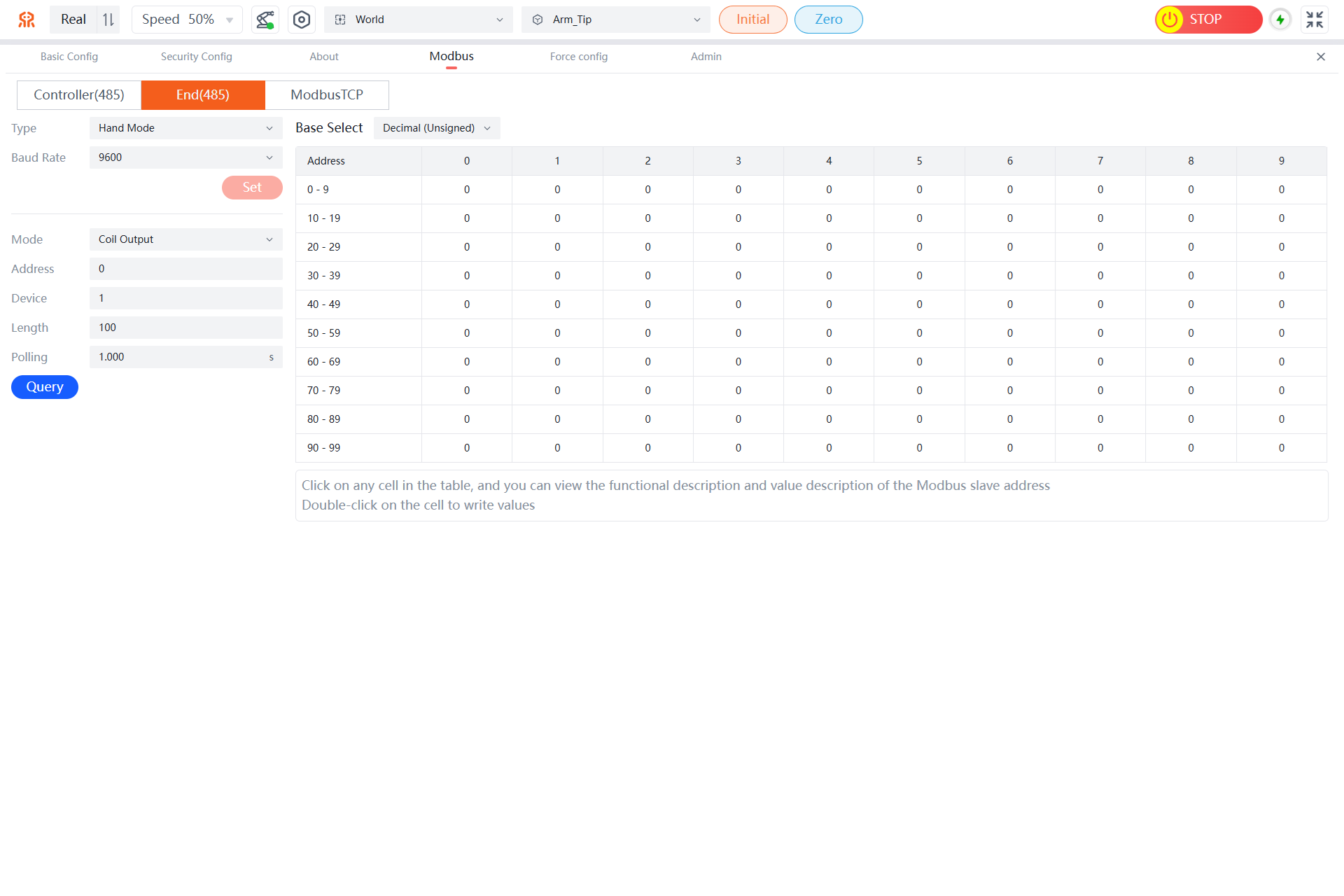Expand the Decimal (Unsigned) base selector
Screen dimensions: 1344x896
[437, 128]
